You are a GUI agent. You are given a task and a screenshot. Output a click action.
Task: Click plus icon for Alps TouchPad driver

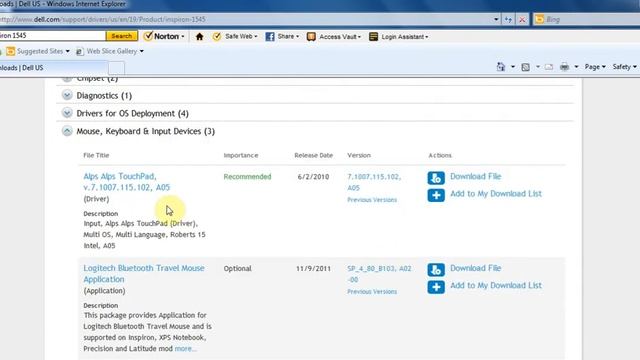436,195
